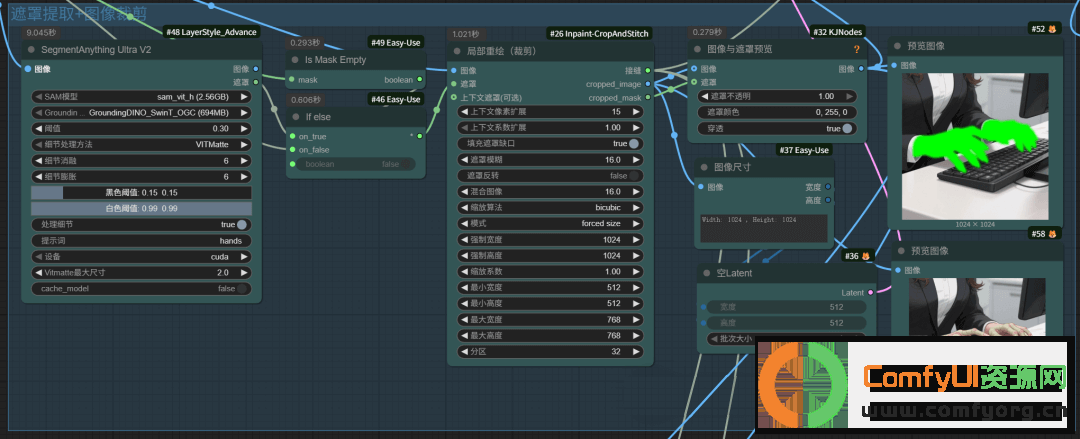Click the 宽度 output port of 图像尺寸
Screen dimensions: 1080x439
[828, 187]
